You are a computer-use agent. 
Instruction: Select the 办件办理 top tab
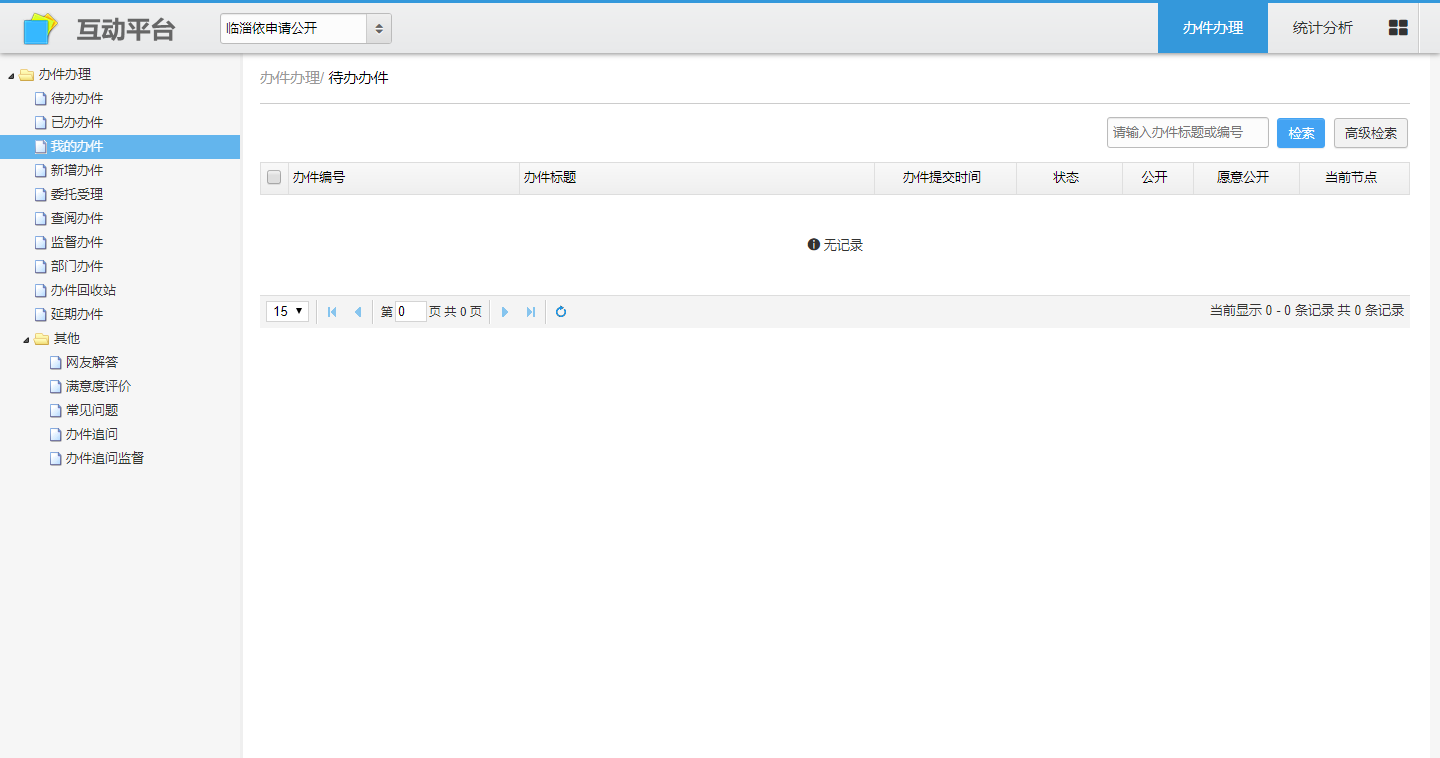pos(1212,28)
